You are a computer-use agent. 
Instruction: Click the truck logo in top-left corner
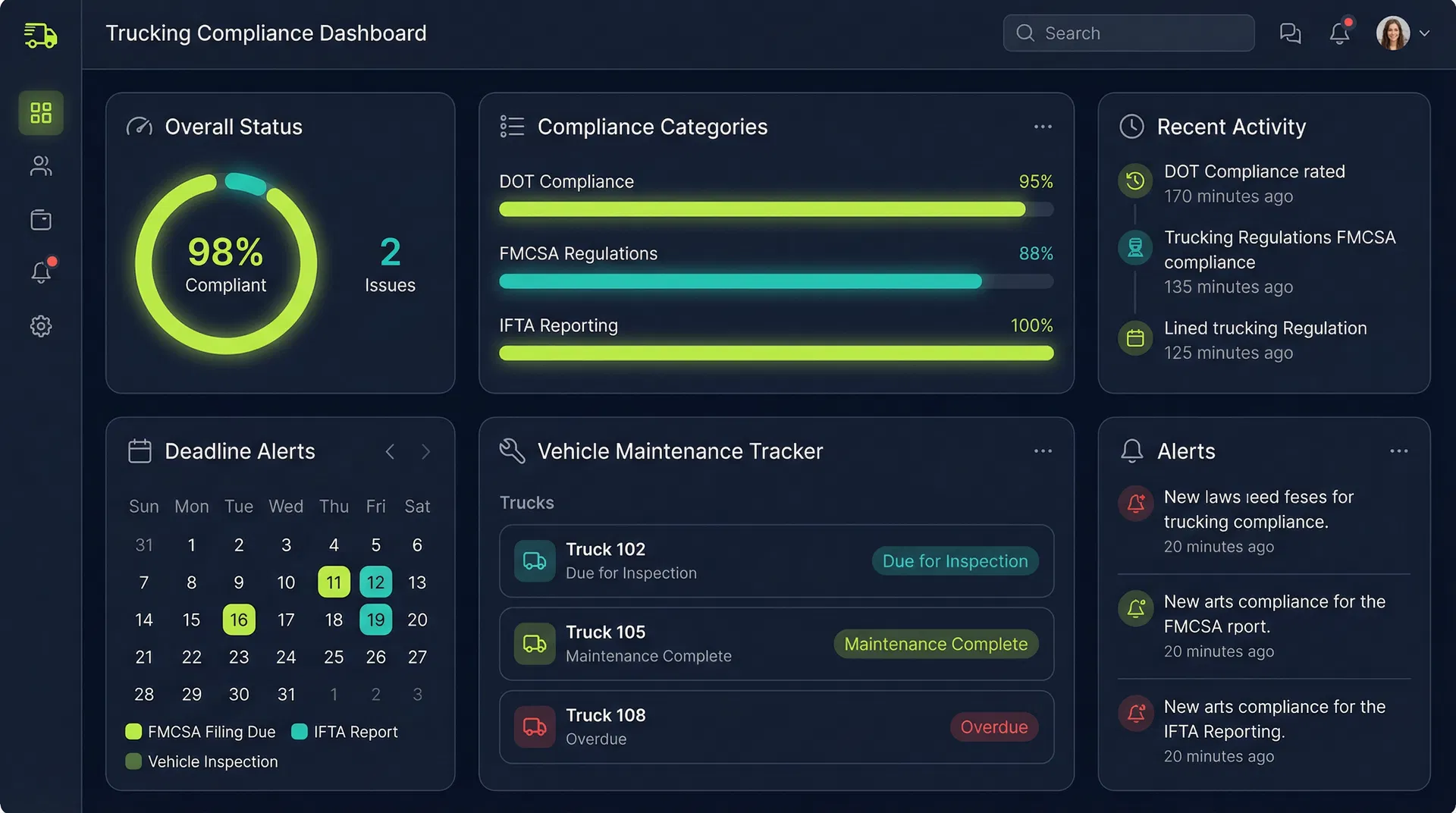(x=41, y=35)
